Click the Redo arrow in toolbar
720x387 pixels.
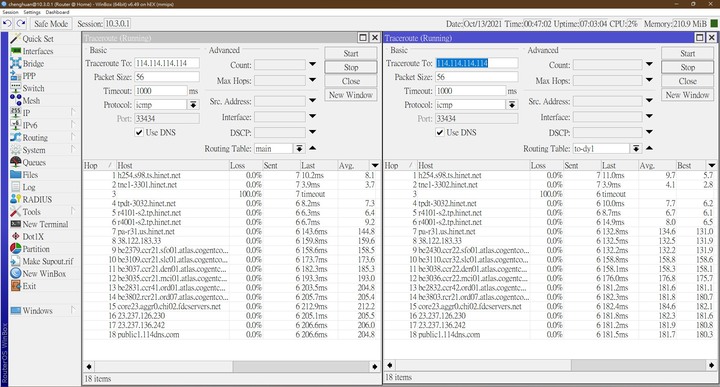coord(21,23)
